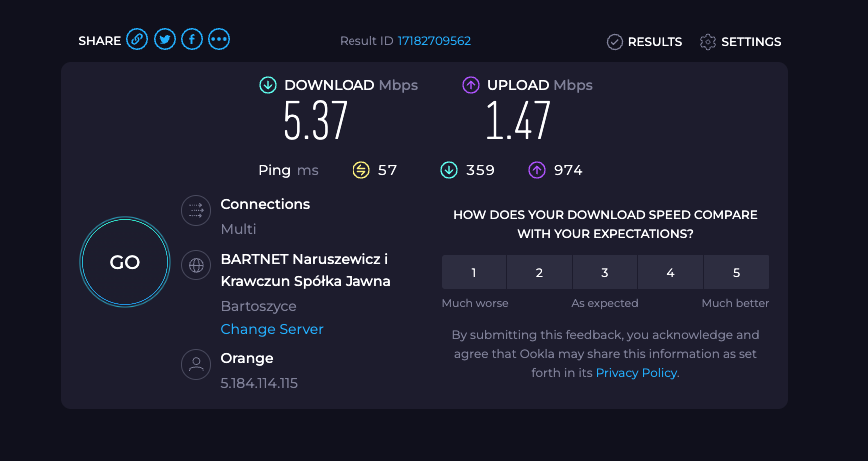Open result ID 17182709562 link

click(434, 41)
